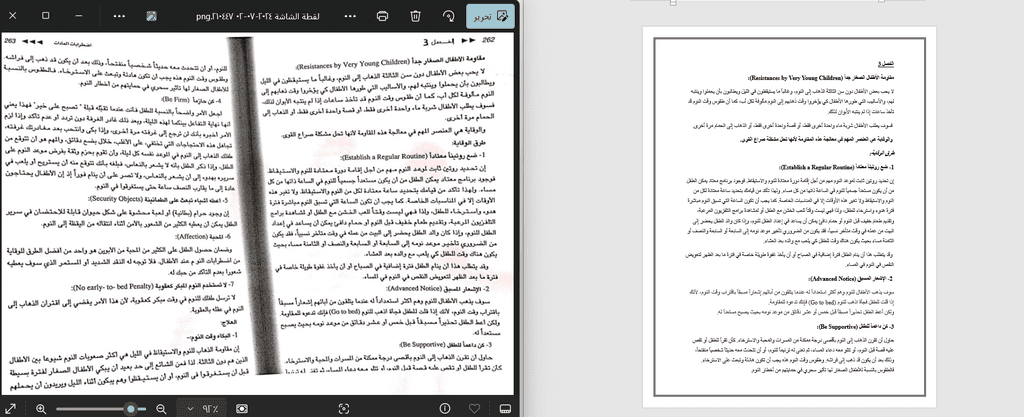Viewport: 1024px width, 417px height.
Task: Toggle the filmstrip icon in the bottom bar
Action: click(x=505, y=409)
